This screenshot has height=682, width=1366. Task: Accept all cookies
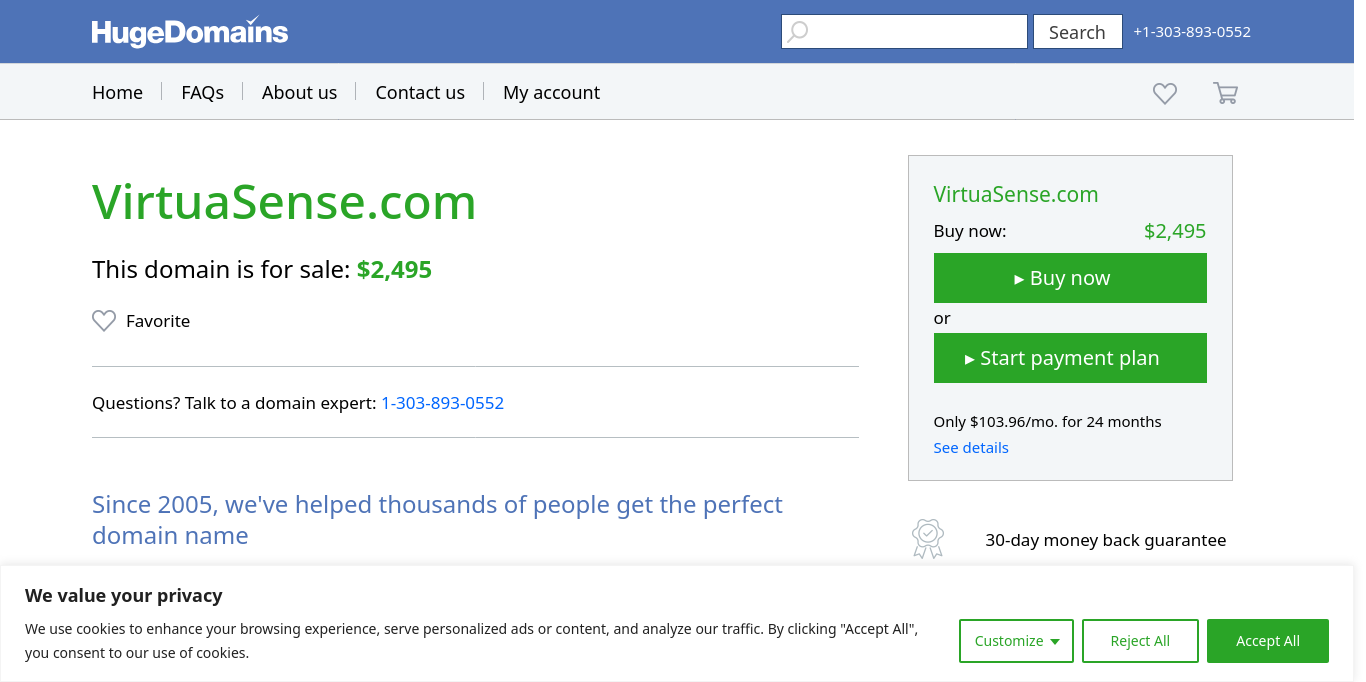click(1268, 641)
